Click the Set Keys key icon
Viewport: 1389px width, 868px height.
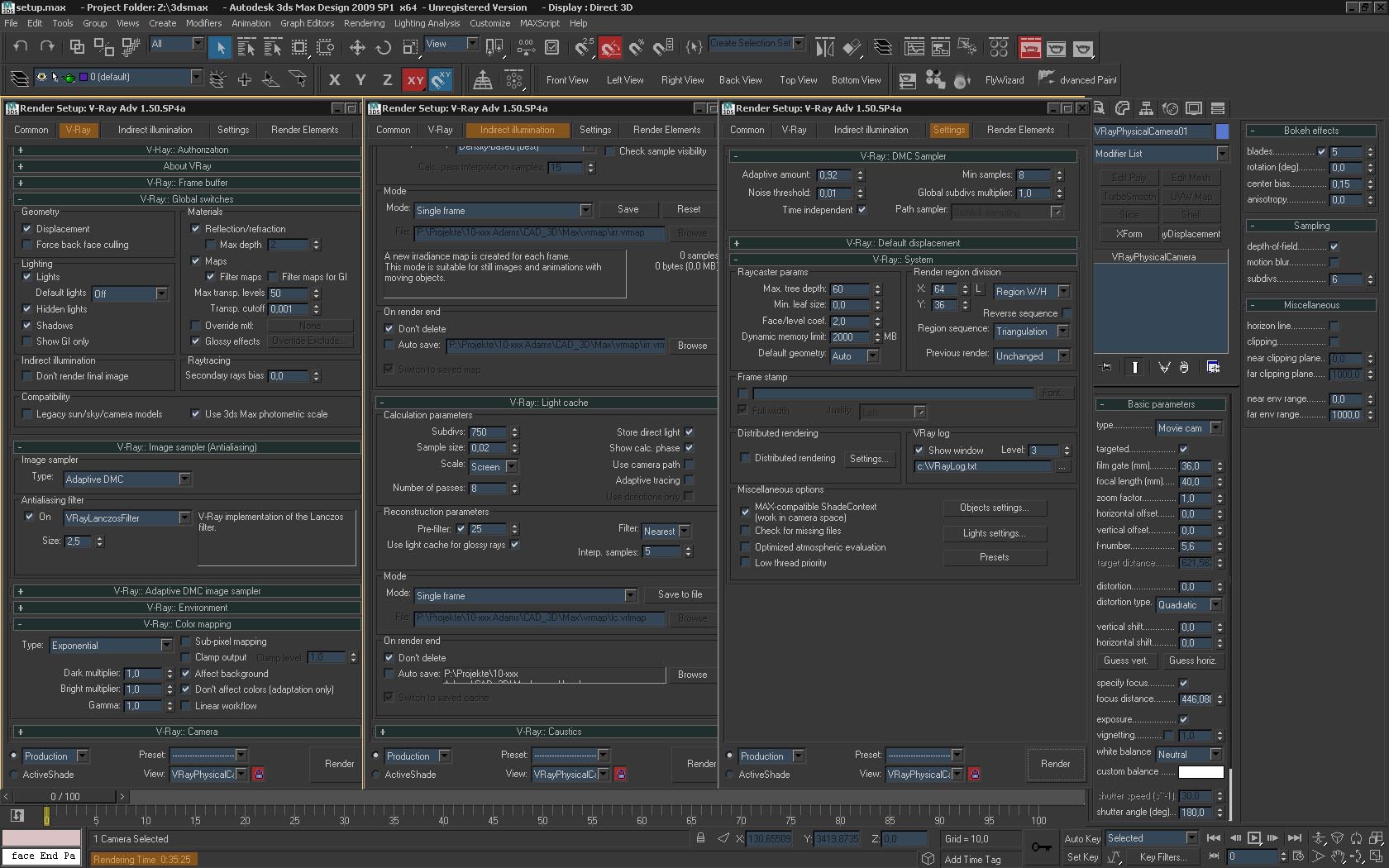tap(1041, 847)
